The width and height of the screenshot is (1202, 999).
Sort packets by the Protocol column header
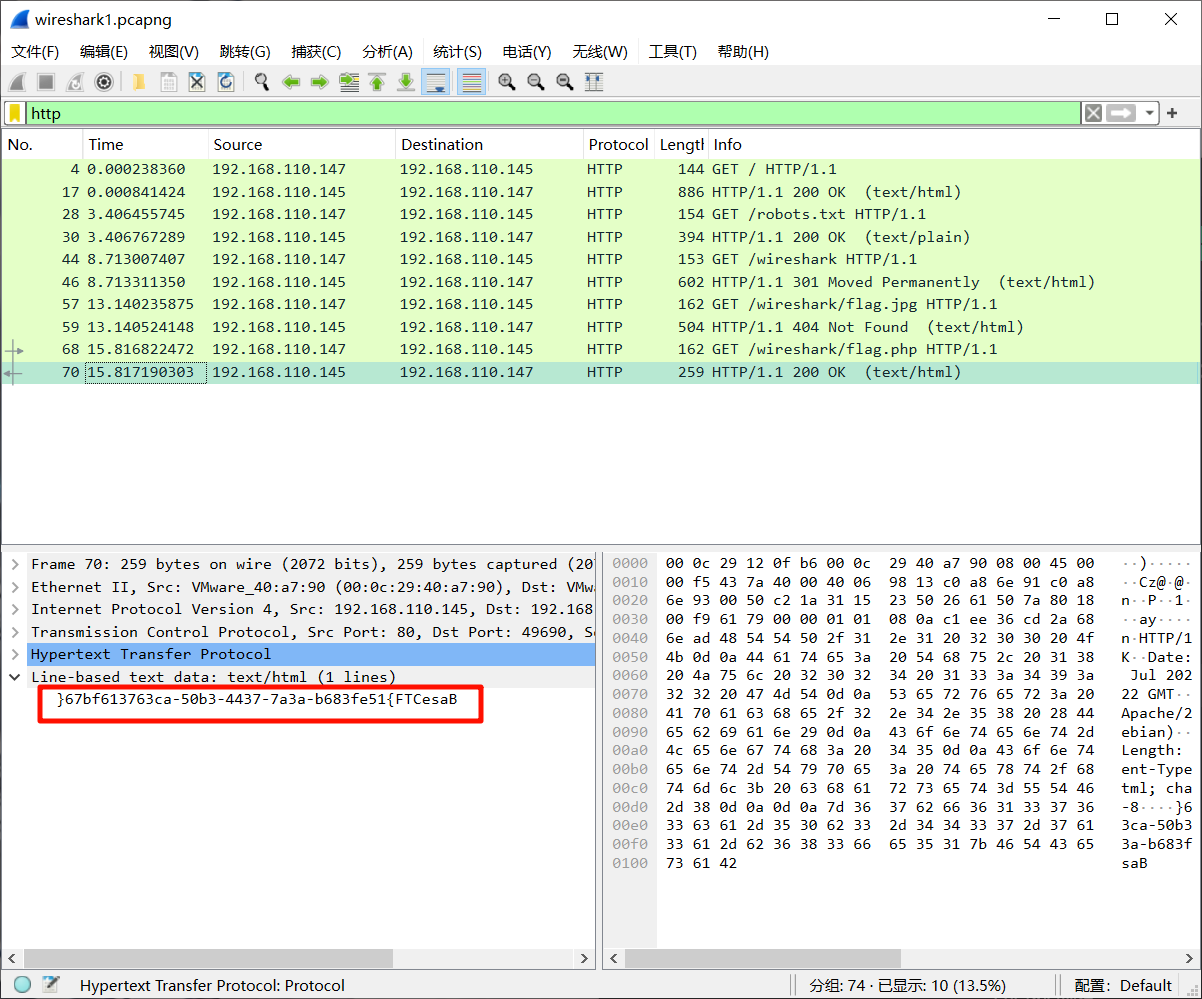click(x=619, y=145)
